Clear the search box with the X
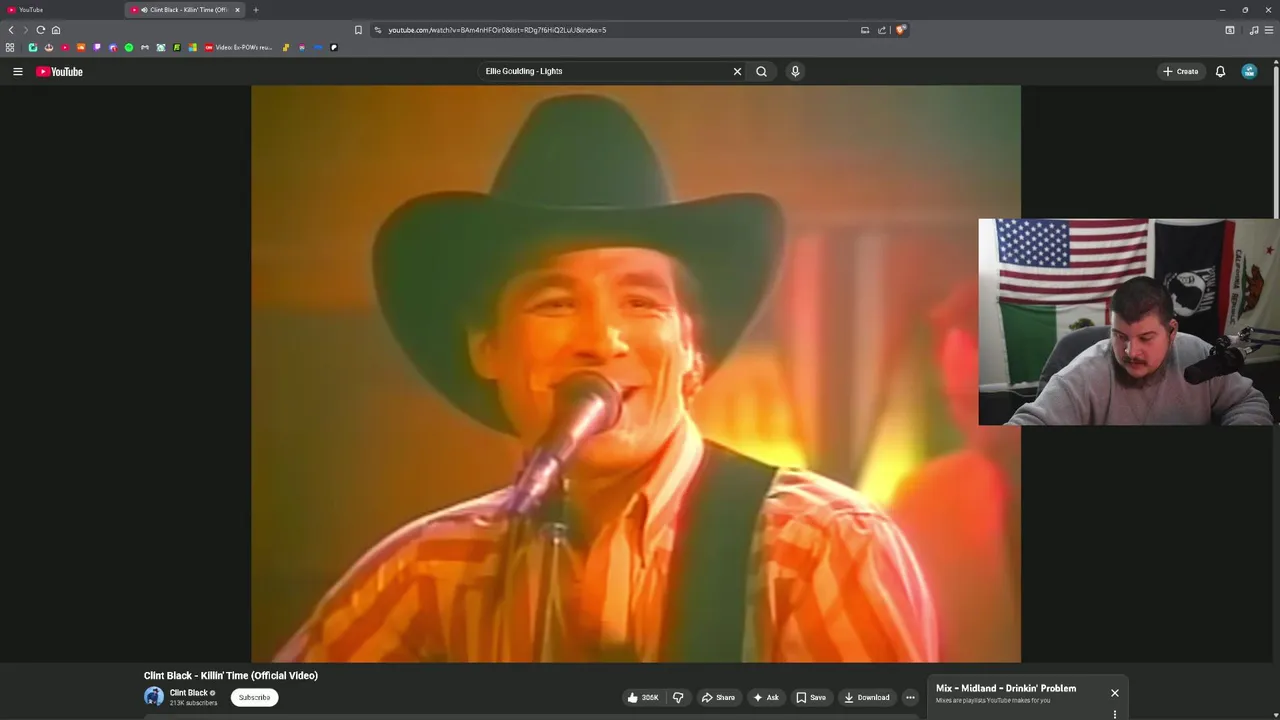This screenshot has height=720, width=1280. click(737, 71)
